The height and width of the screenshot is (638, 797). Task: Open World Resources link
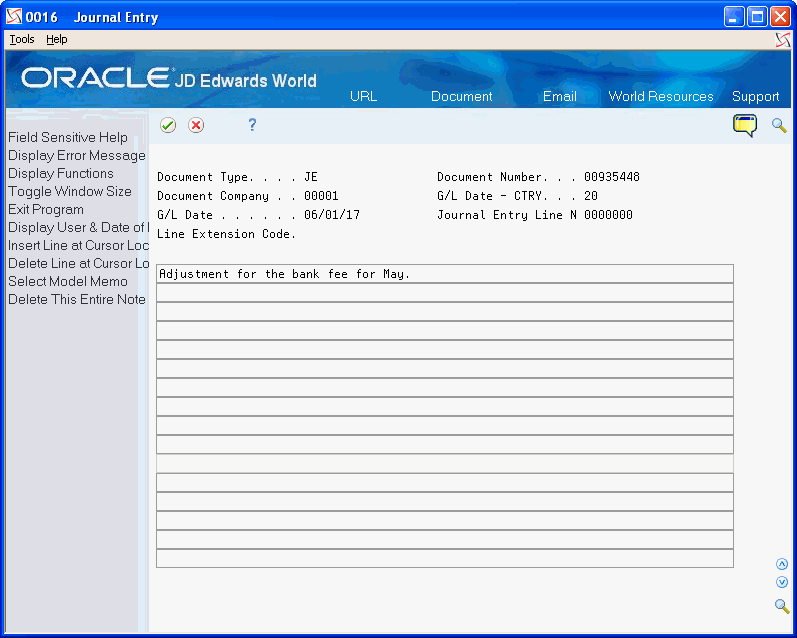[x=661, y=96]
